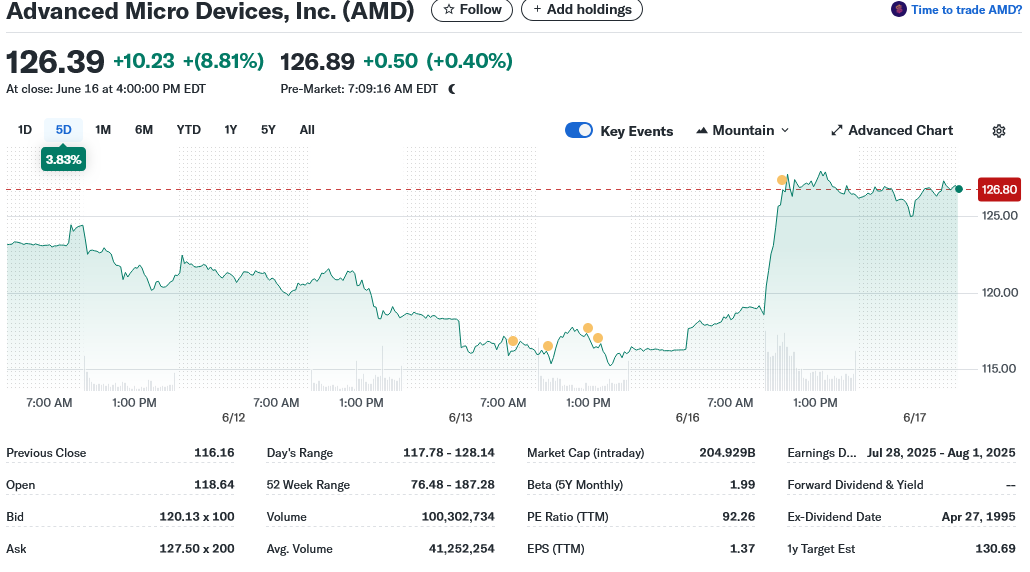Toggle the Key Events switch
This screenshot has width=1030, height=572.
pos(579,130)
